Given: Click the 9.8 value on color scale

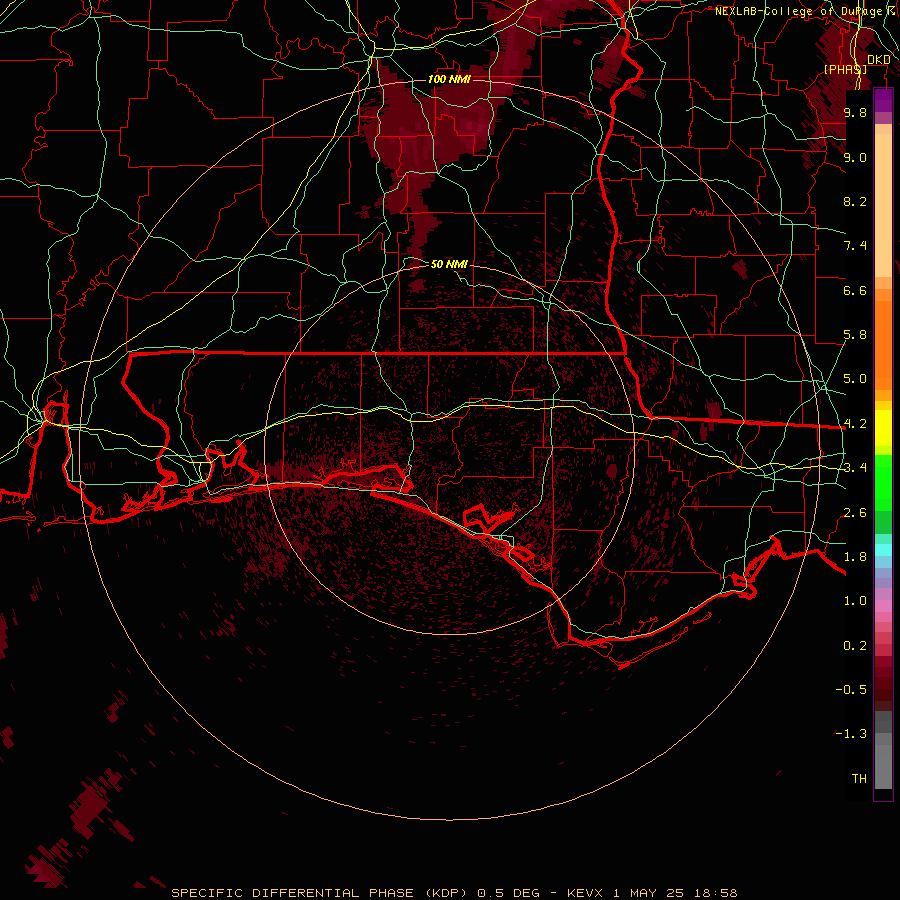Looking at the screenshot, I should click(855, 112).
